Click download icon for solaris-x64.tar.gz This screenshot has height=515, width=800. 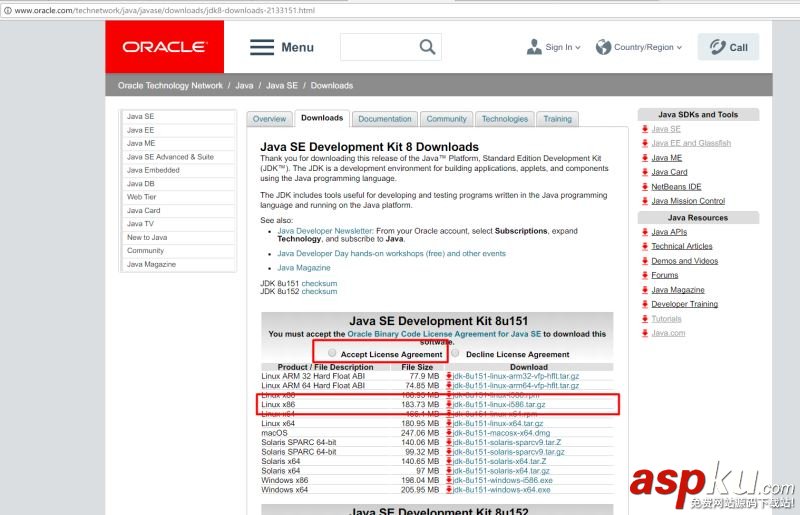tap(449, 471)
